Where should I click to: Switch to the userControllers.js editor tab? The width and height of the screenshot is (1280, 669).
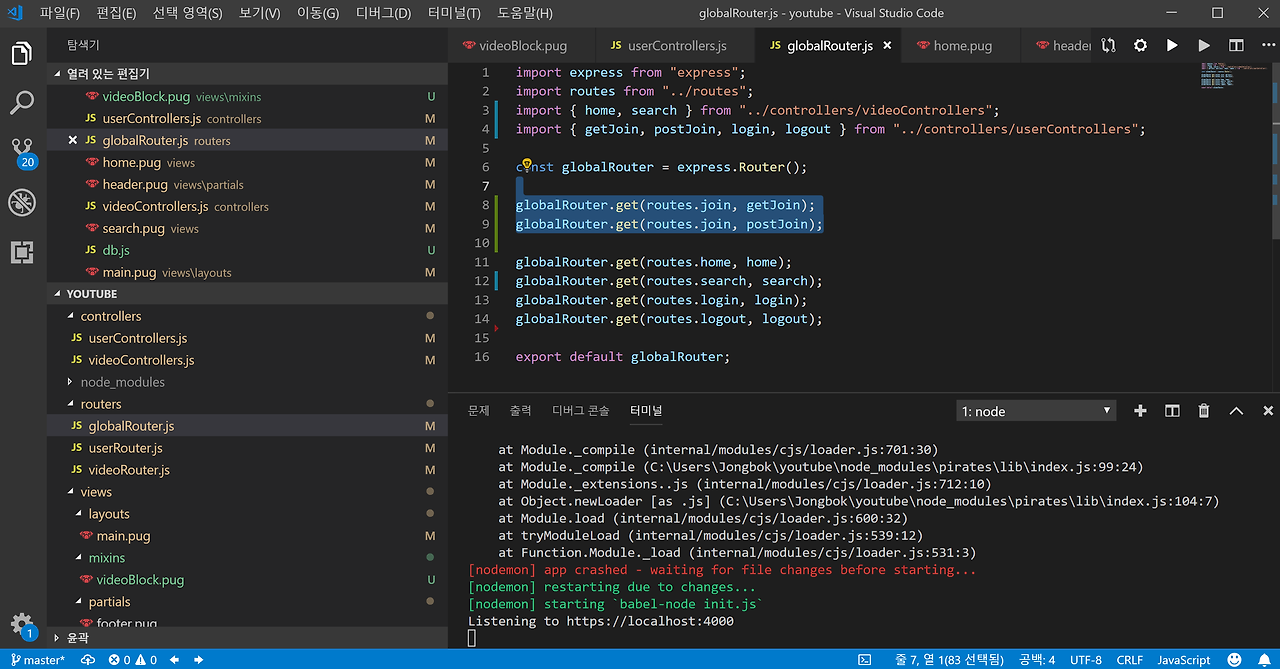pyautogui.click(x=668, y=46)
